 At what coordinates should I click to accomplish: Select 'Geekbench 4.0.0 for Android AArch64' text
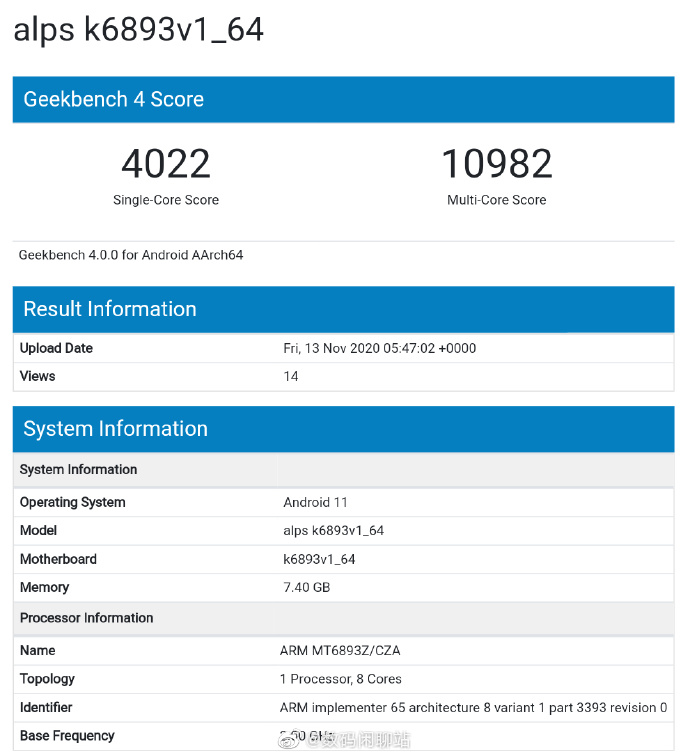point(131,255)
